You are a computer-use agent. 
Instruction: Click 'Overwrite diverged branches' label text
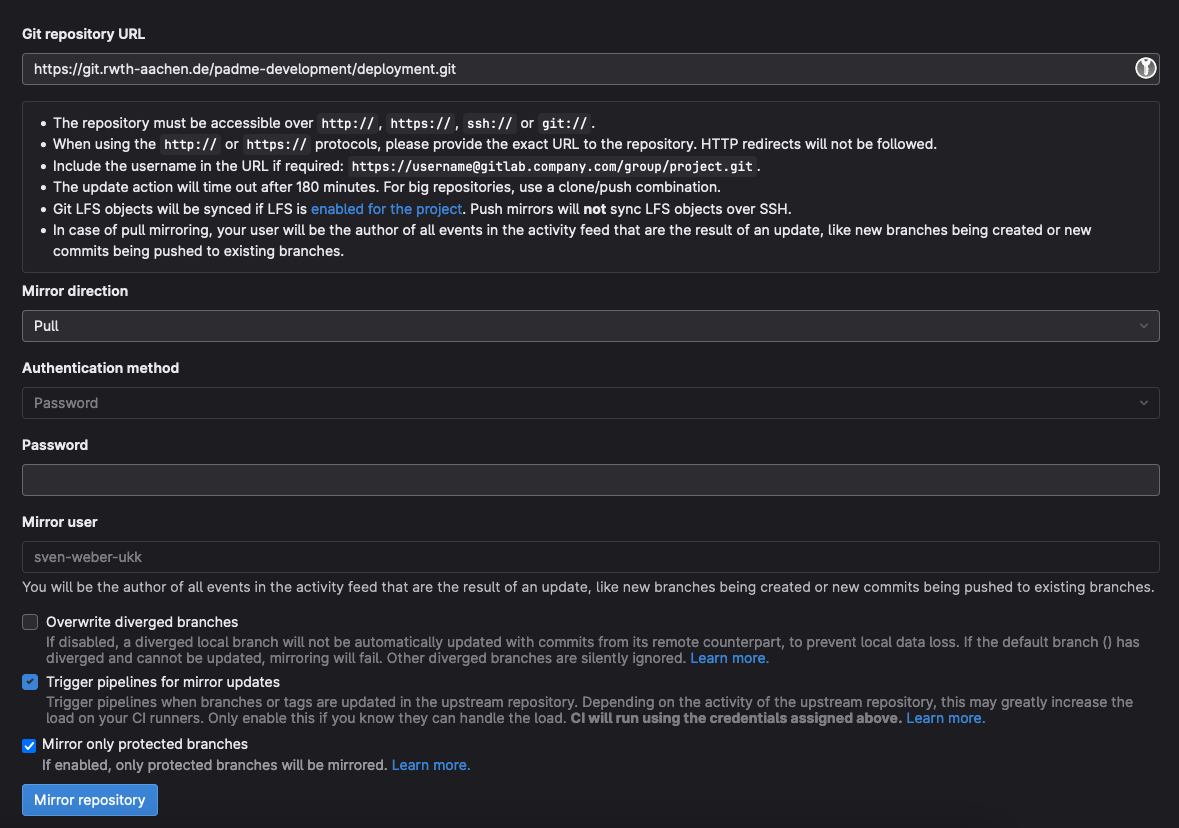point(142,622)
